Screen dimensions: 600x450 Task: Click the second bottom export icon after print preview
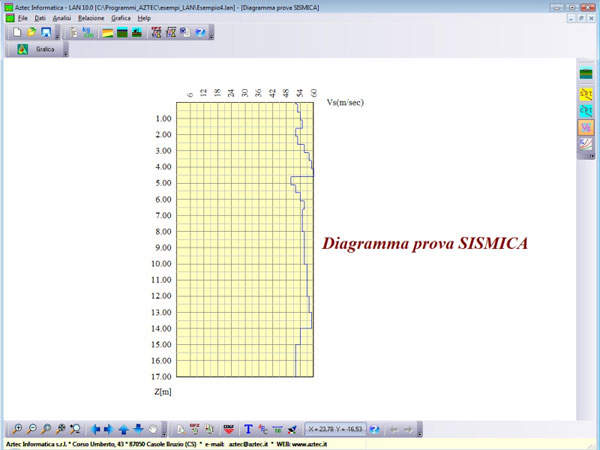[195, 429]
